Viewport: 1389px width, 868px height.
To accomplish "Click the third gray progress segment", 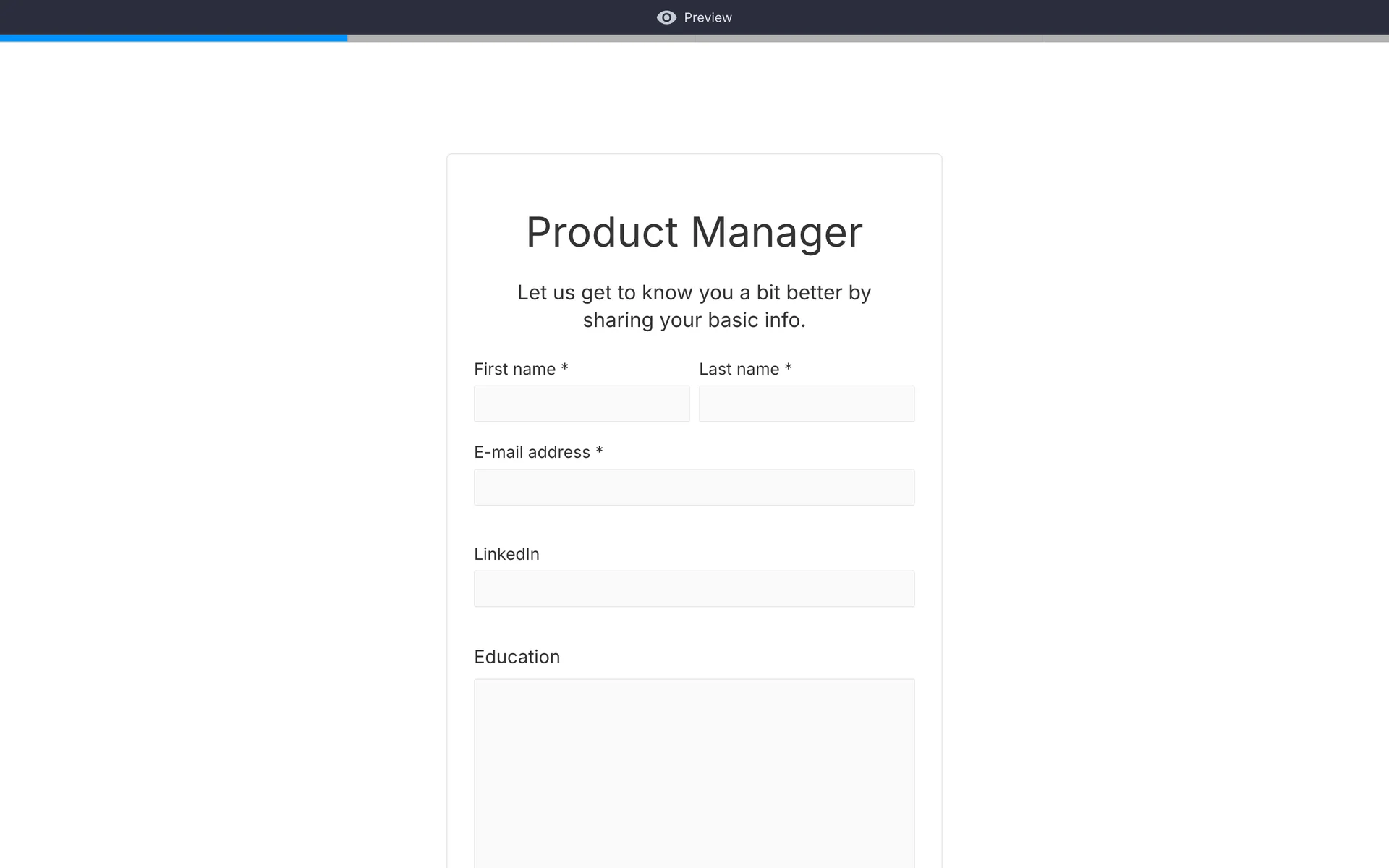I will point(868,38).
